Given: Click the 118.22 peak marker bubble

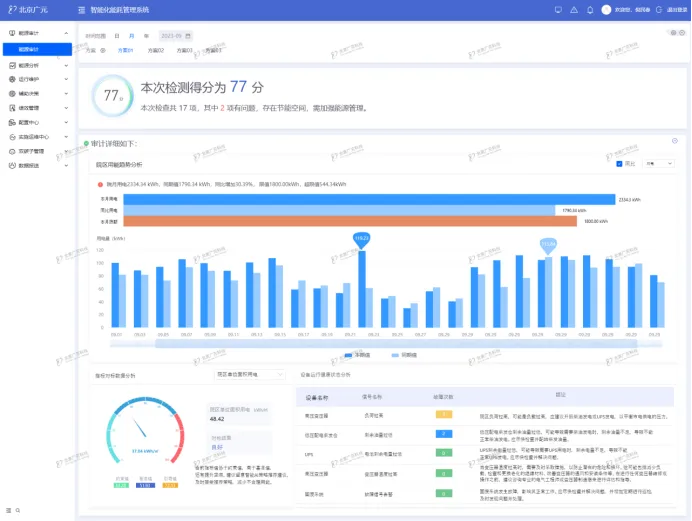Looking at the screenshot, I should [361, 238].
